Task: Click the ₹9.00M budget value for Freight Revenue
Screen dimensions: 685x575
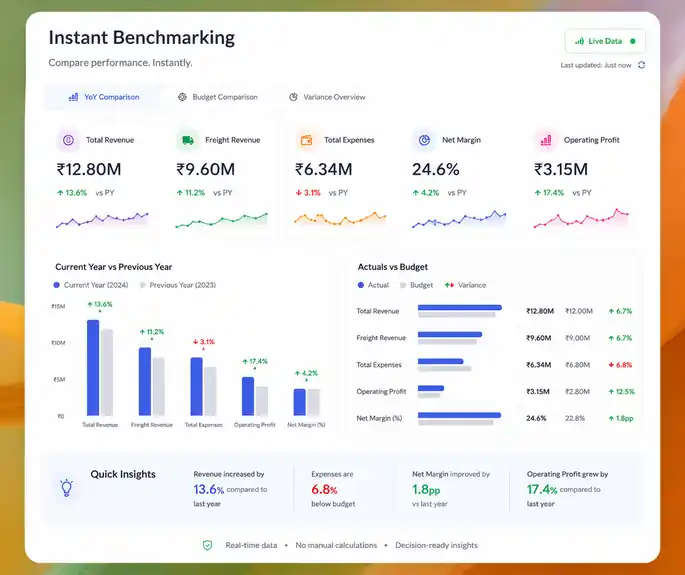Action: click(x=578, y=338)
